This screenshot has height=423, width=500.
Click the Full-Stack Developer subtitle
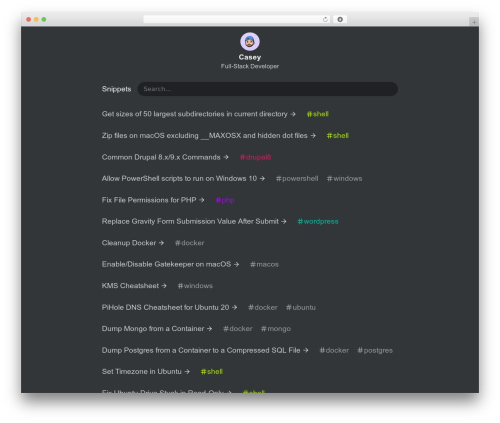tap(250, 66)
